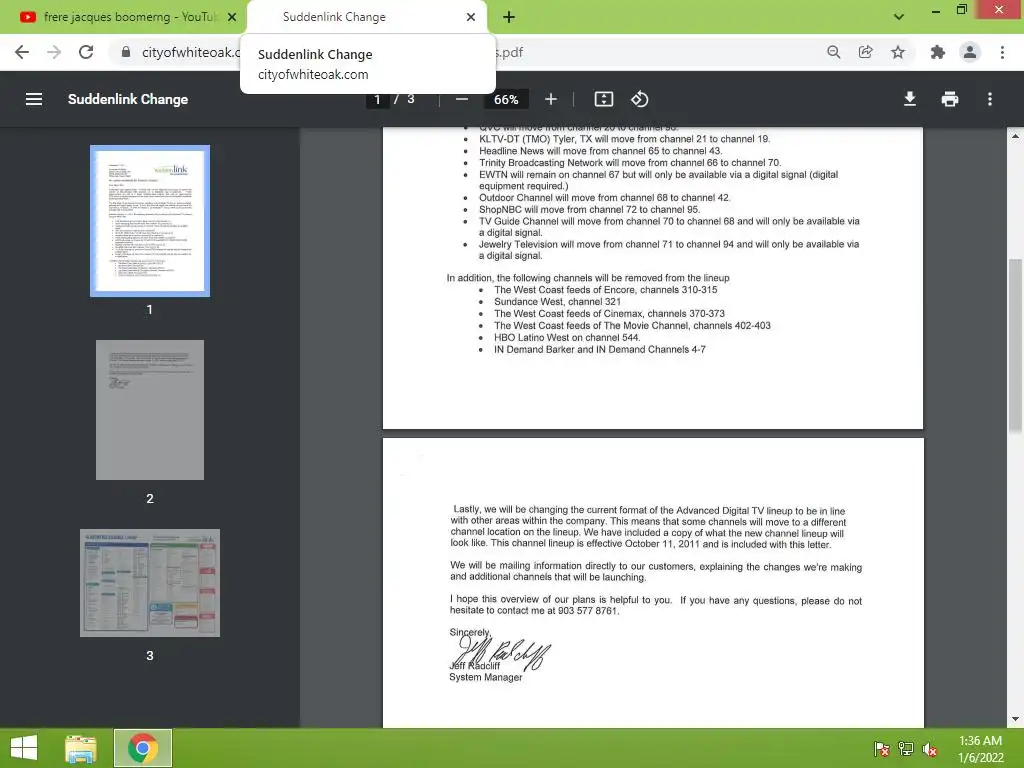The image size is (1024, 768).
Task: Go back to the previous page
Action: (22, 52)
